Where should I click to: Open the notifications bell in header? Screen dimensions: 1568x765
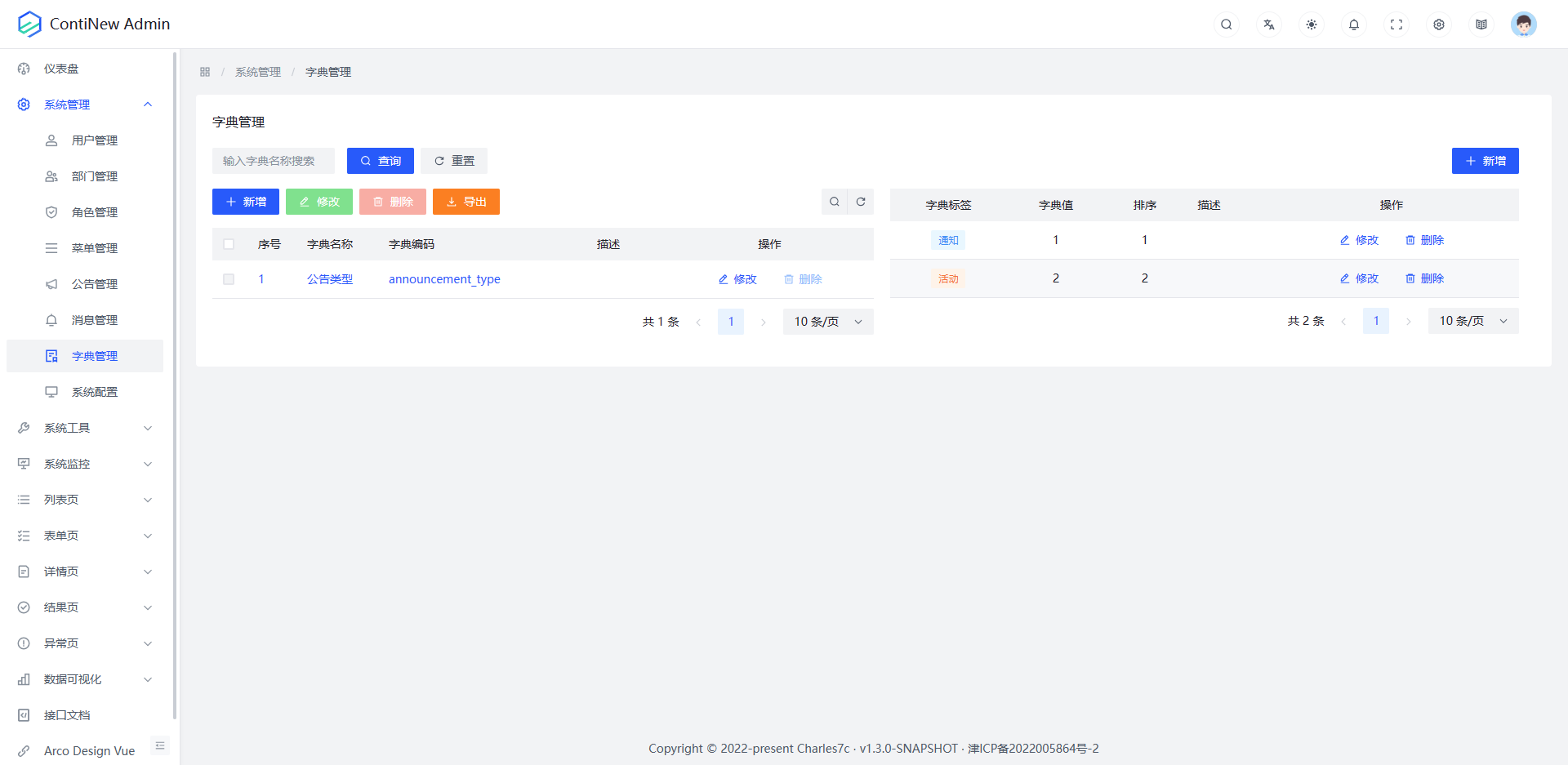pos(1353,24)
